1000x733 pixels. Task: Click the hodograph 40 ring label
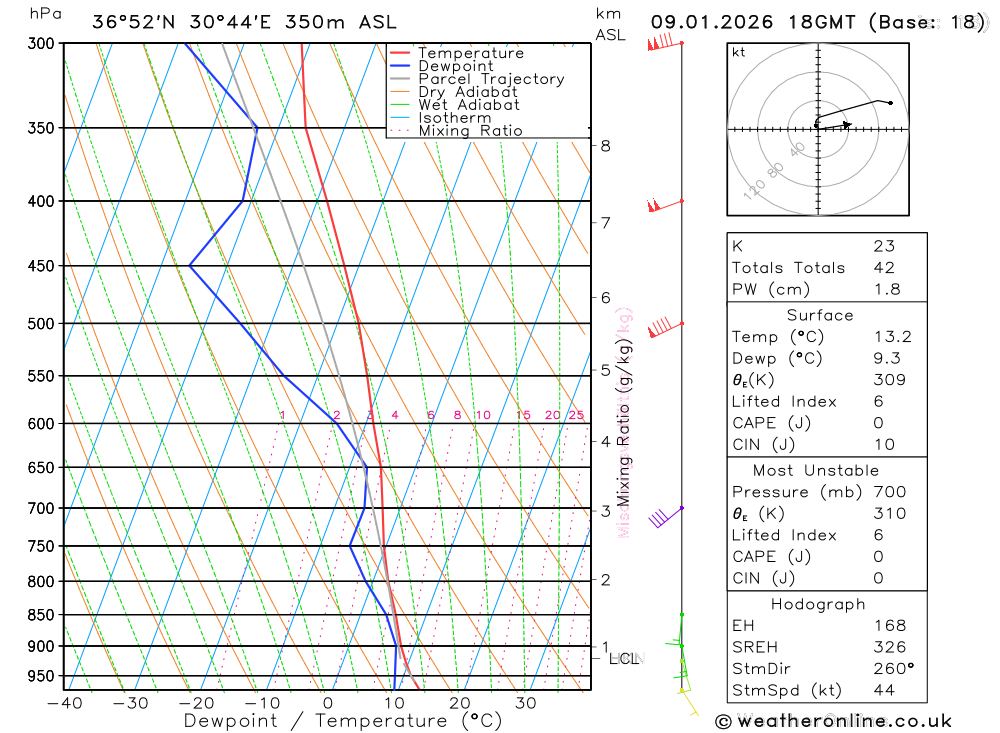(797, 150)
